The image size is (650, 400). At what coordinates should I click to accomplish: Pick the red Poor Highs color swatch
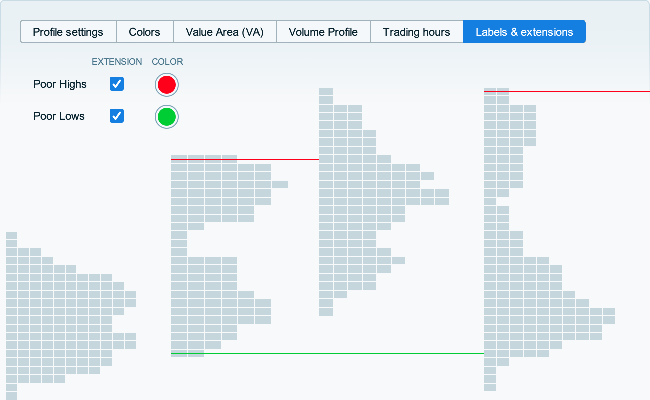[166, 84]
